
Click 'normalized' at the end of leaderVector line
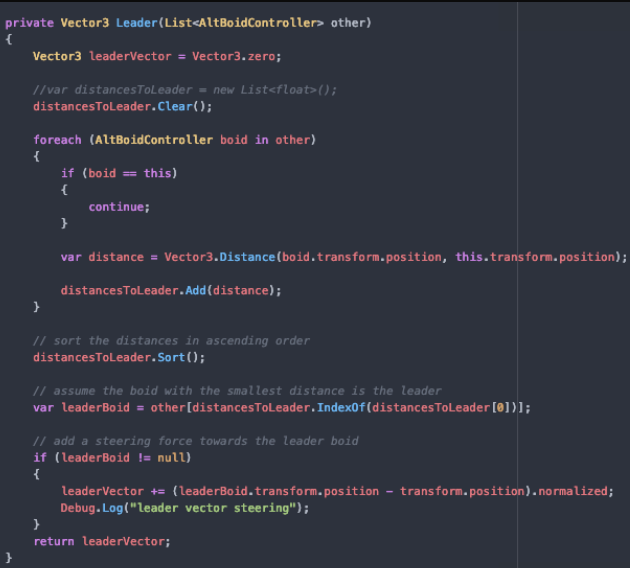pyautogui.click(x=573, y=491)
